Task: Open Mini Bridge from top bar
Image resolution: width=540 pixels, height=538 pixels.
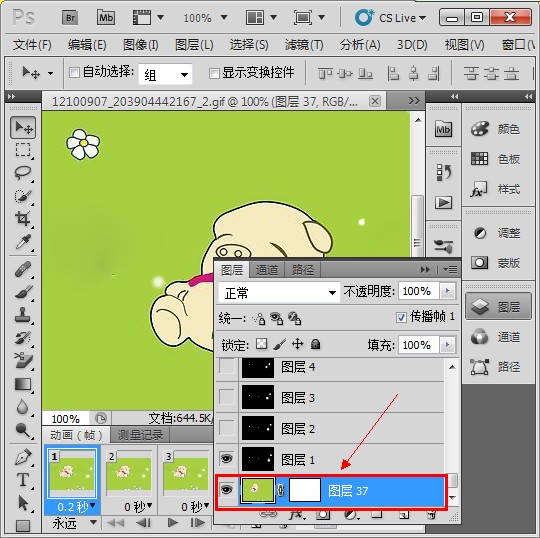Action: (x=106, y=18)
